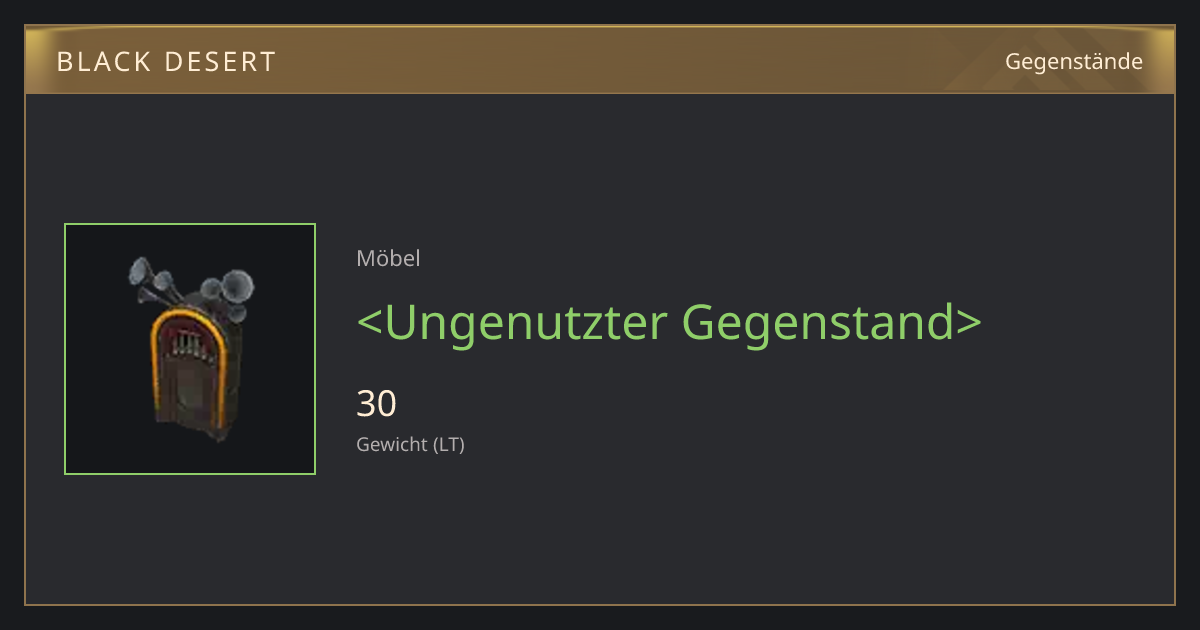This screenshot has width=1200, height=630.
Task: Click the weight value 30
Action: coord(377,404)
